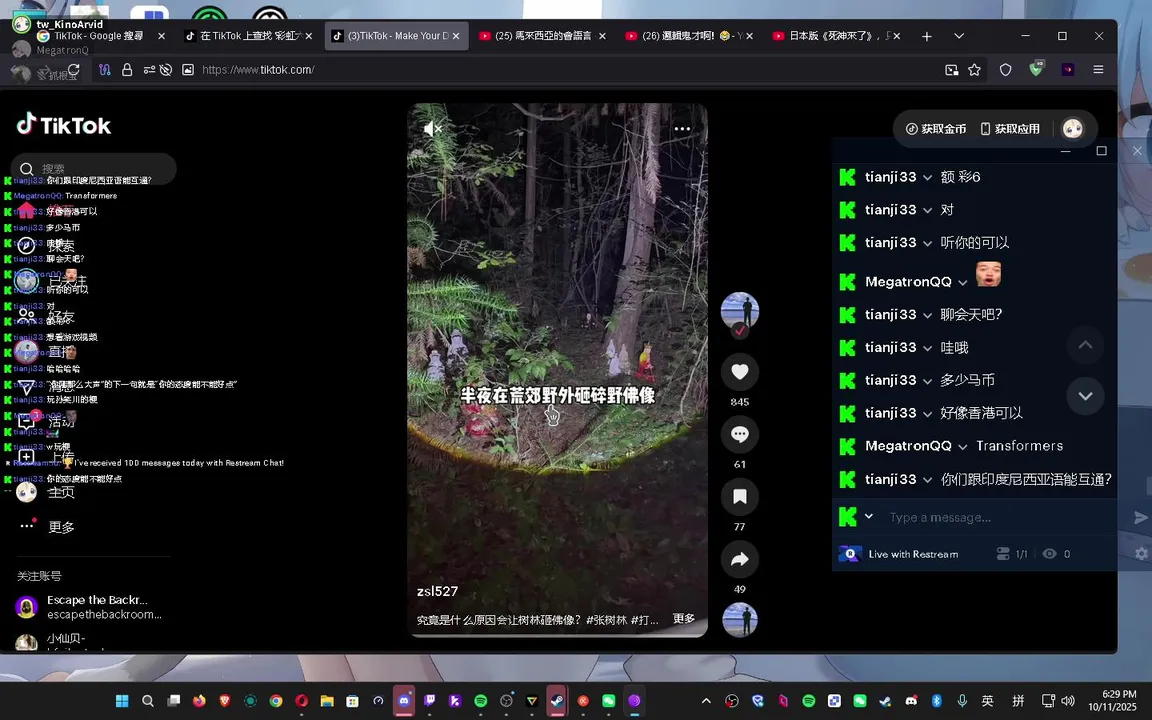Open the sound disc avatar below share count

tap(739, 619)
